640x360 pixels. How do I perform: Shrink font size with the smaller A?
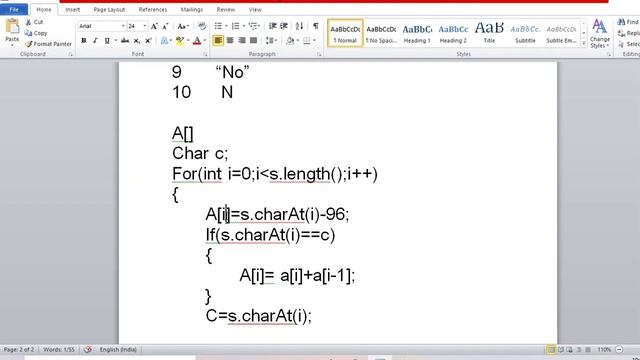pos(165,27)
